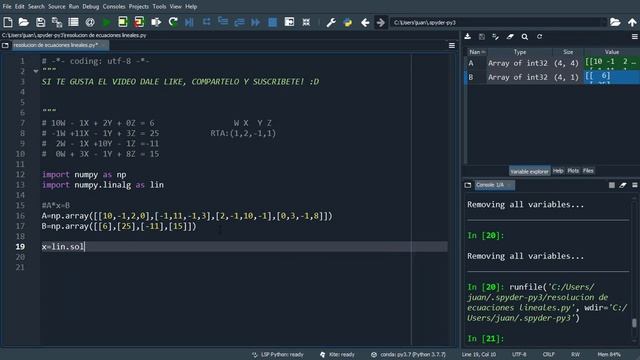Open the Projects menu
Screen dimensions: 640x360
coord(139,7)
